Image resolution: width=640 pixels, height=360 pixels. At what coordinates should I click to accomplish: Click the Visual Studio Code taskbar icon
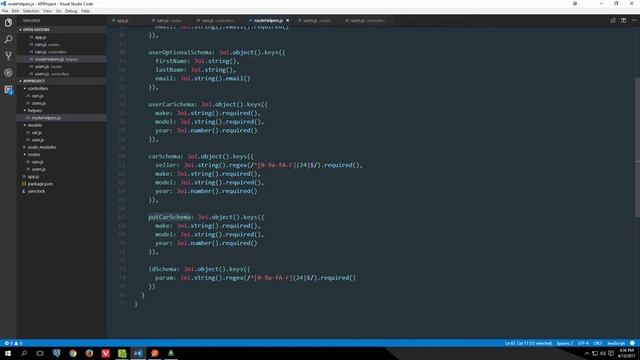tap(138, 353)
